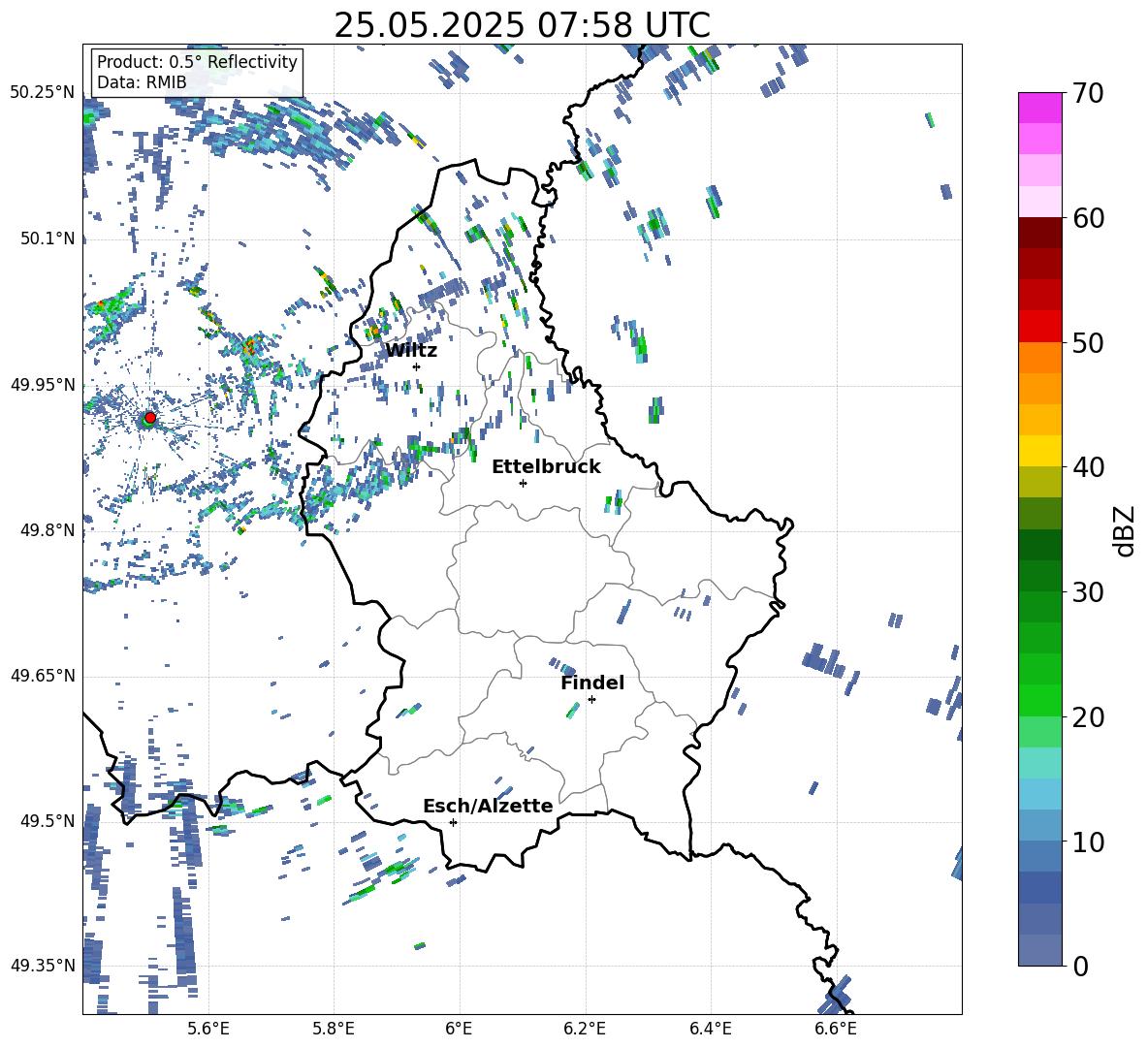The image size is (1148, 1048).
Task: Click the 30 label on the colorbar
Action: click(x=1088, y=592)
